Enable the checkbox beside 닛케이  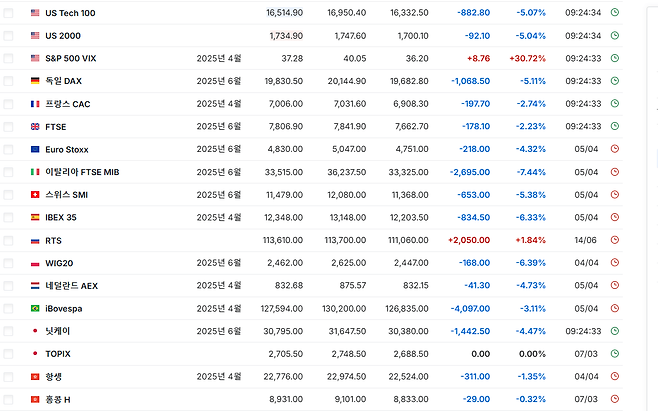point(9,331)
